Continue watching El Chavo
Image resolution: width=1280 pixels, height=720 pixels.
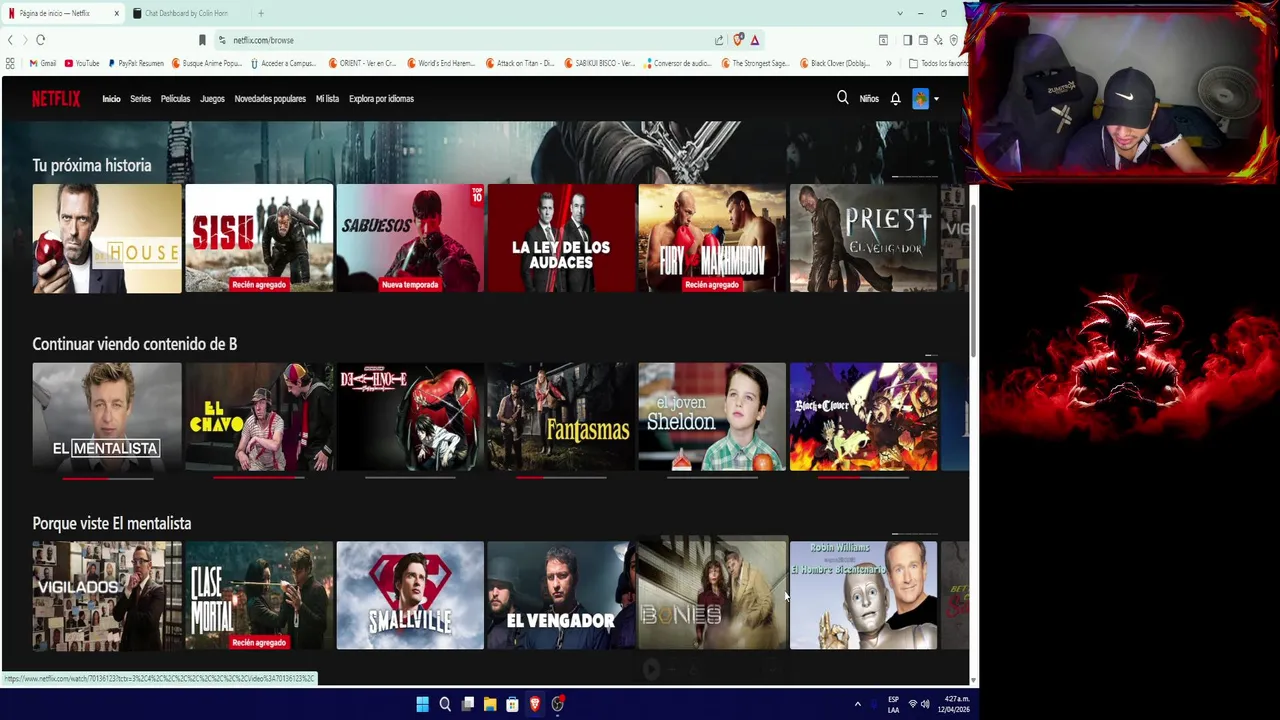(x=259, y=416)
